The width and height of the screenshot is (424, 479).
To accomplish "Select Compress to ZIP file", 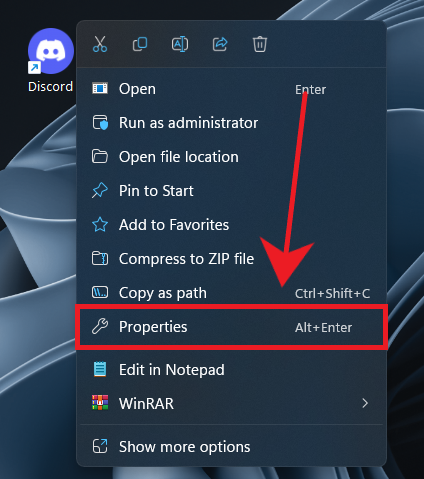I will [231, 259].
